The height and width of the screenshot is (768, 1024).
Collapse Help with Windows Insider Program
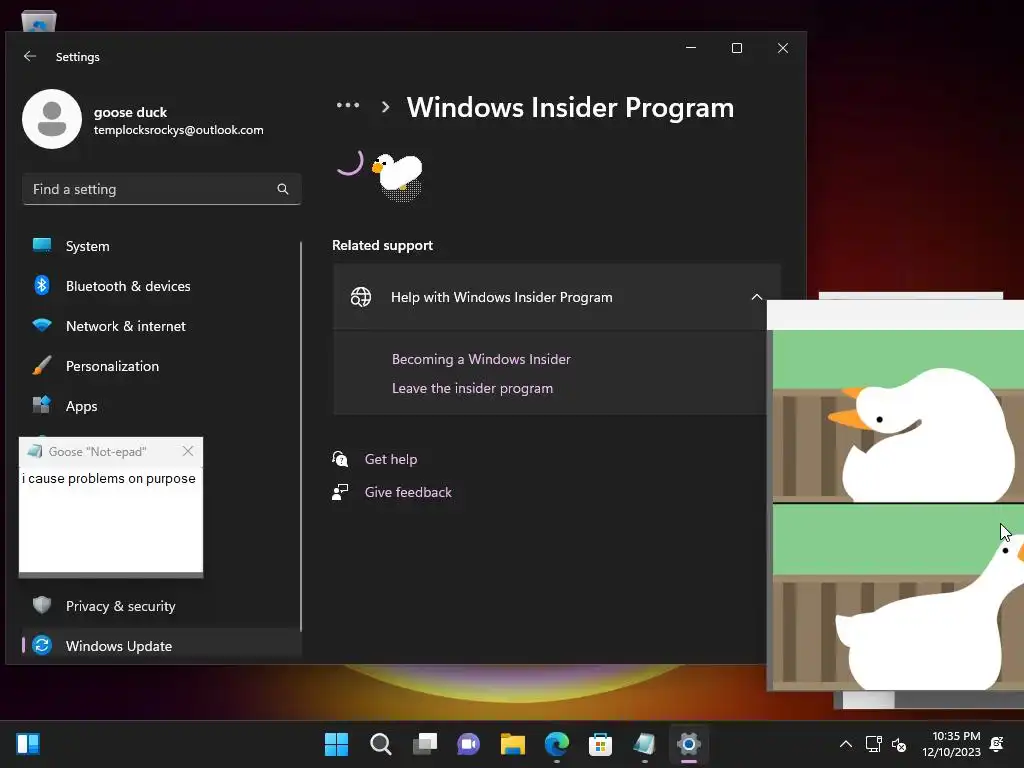[756, 297]
